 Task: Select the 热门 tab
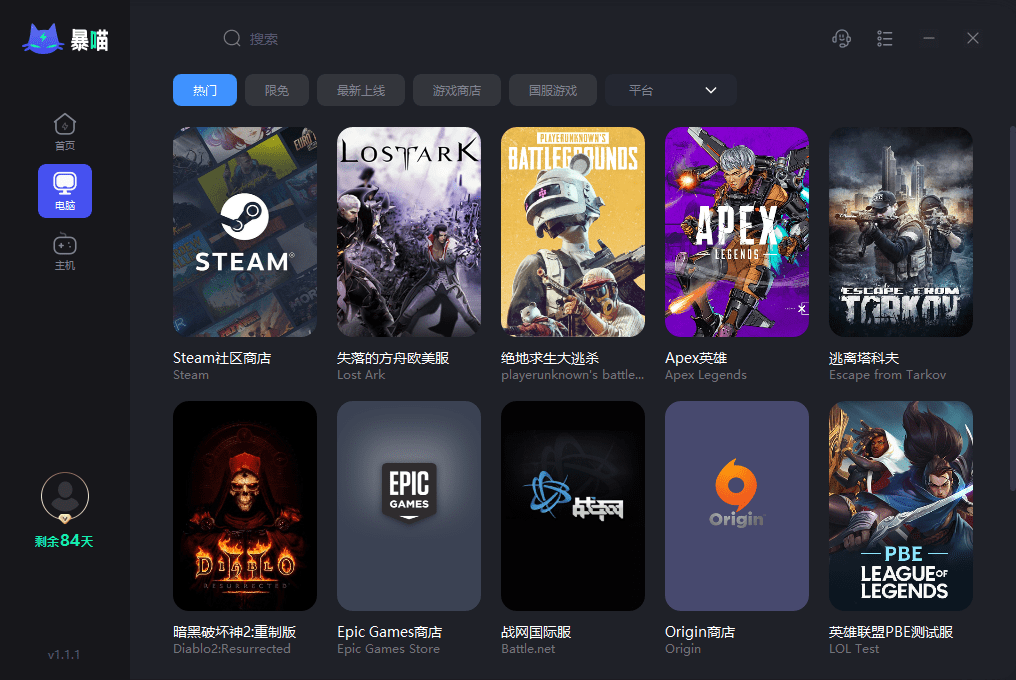(x=205, y=90)
